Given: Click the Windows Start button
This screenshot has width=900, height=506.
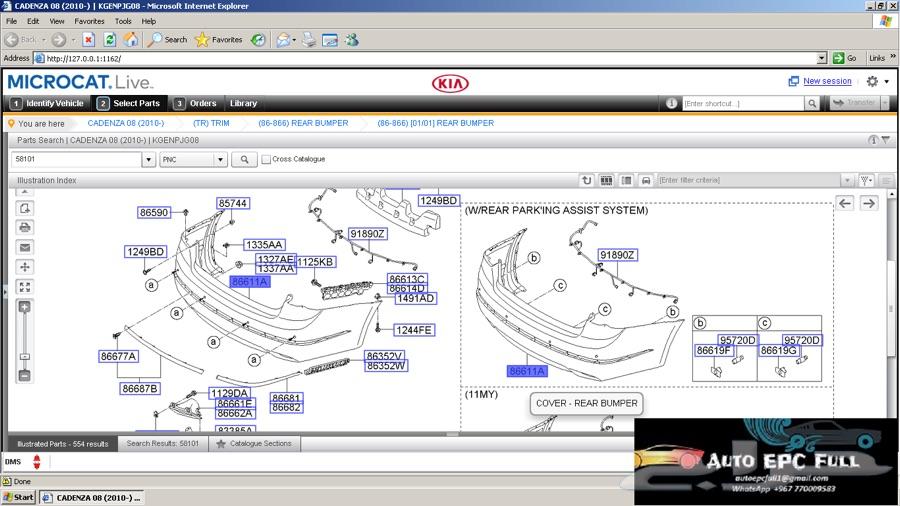Looking at the screenshot, I should [18, 497].
